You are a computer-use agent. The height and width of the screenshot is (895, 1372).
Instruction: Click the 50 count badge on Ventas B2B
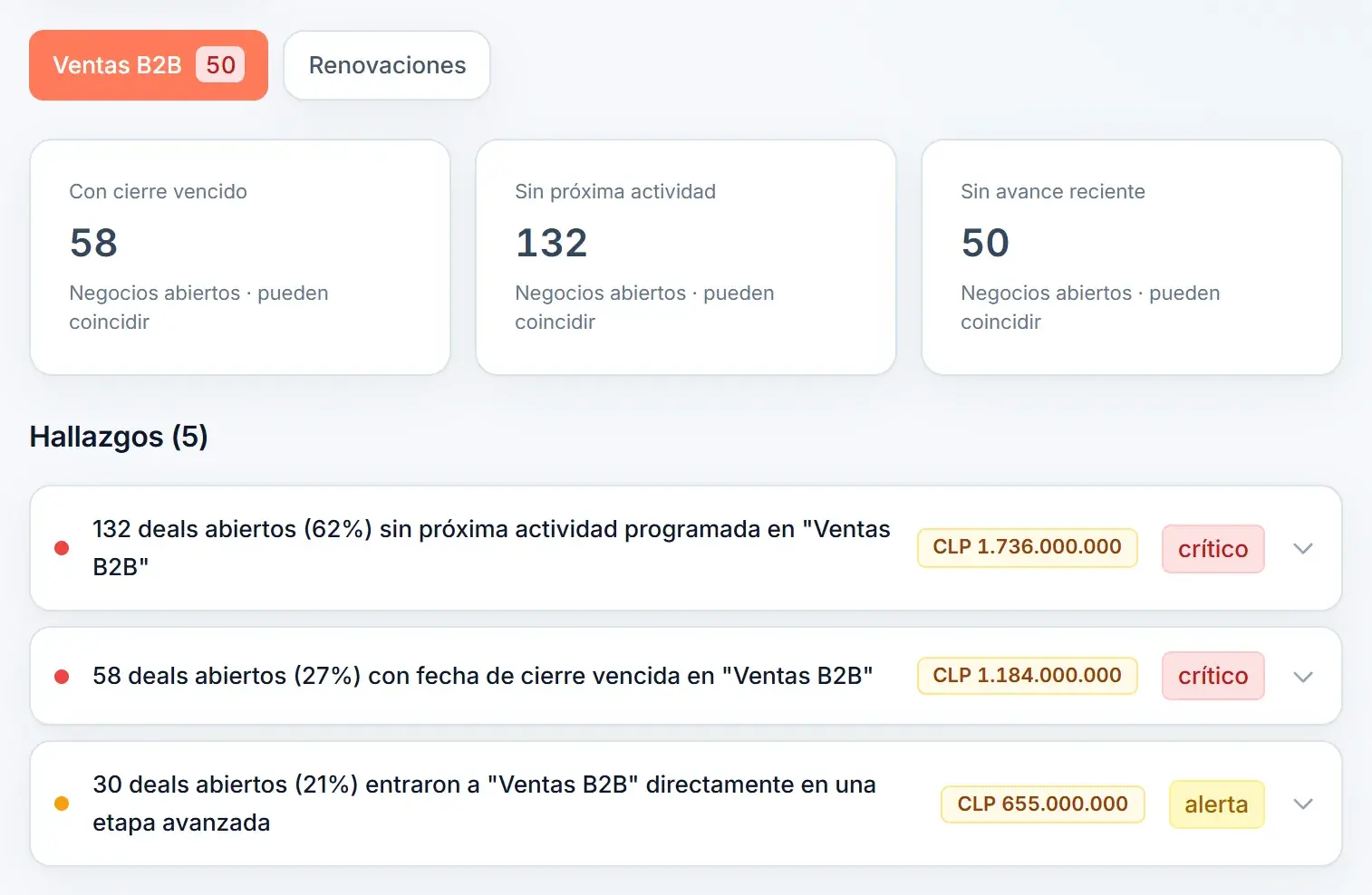coord(220,65)
